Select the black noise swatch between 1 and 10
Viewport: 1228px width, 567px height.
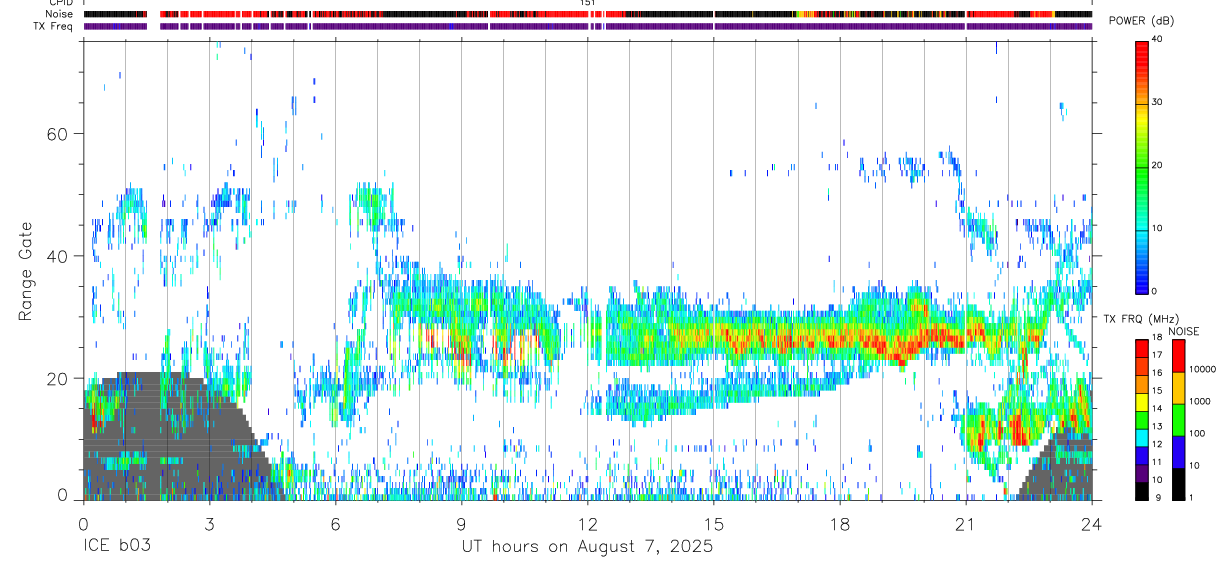click(x=1177, y=484)
